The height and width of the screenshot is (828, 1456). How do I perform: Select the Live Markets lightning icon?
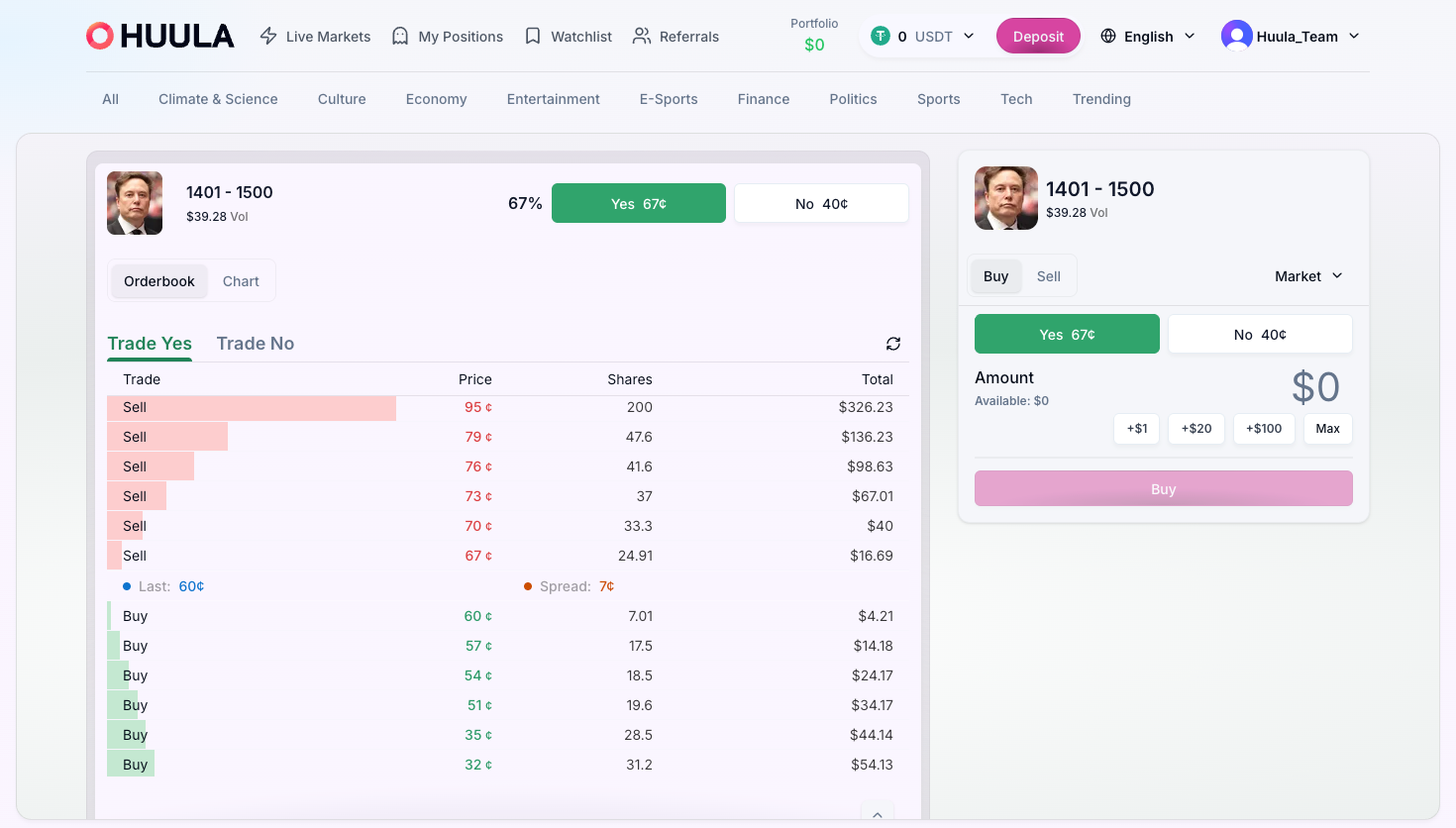pyautogui.click(x=267, y=36)
